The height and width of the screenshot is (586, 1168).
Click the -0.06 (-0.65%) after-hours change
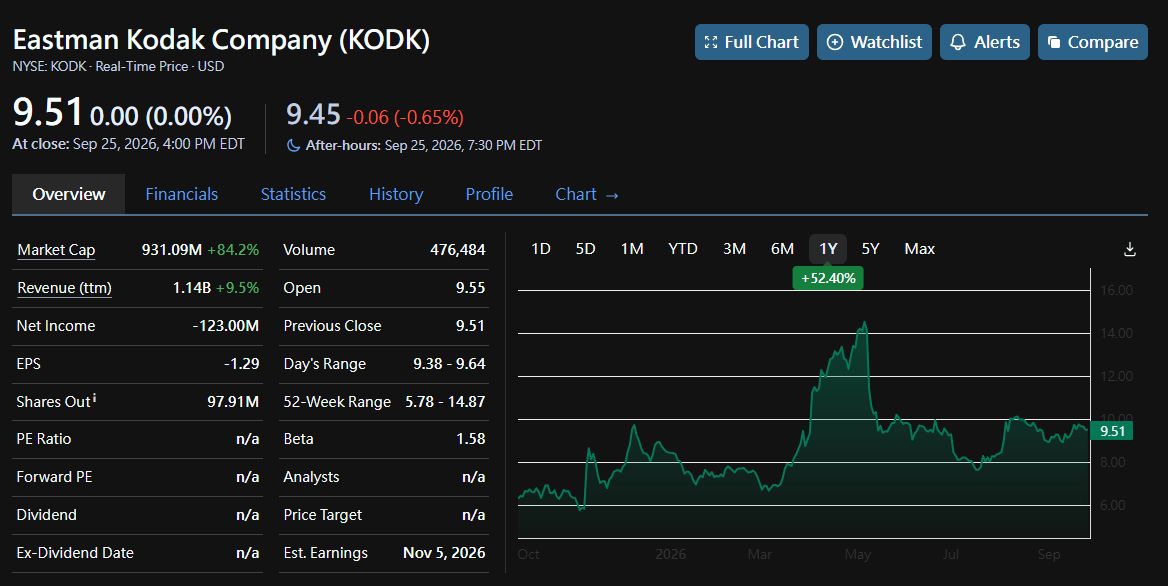coord(405,118)
